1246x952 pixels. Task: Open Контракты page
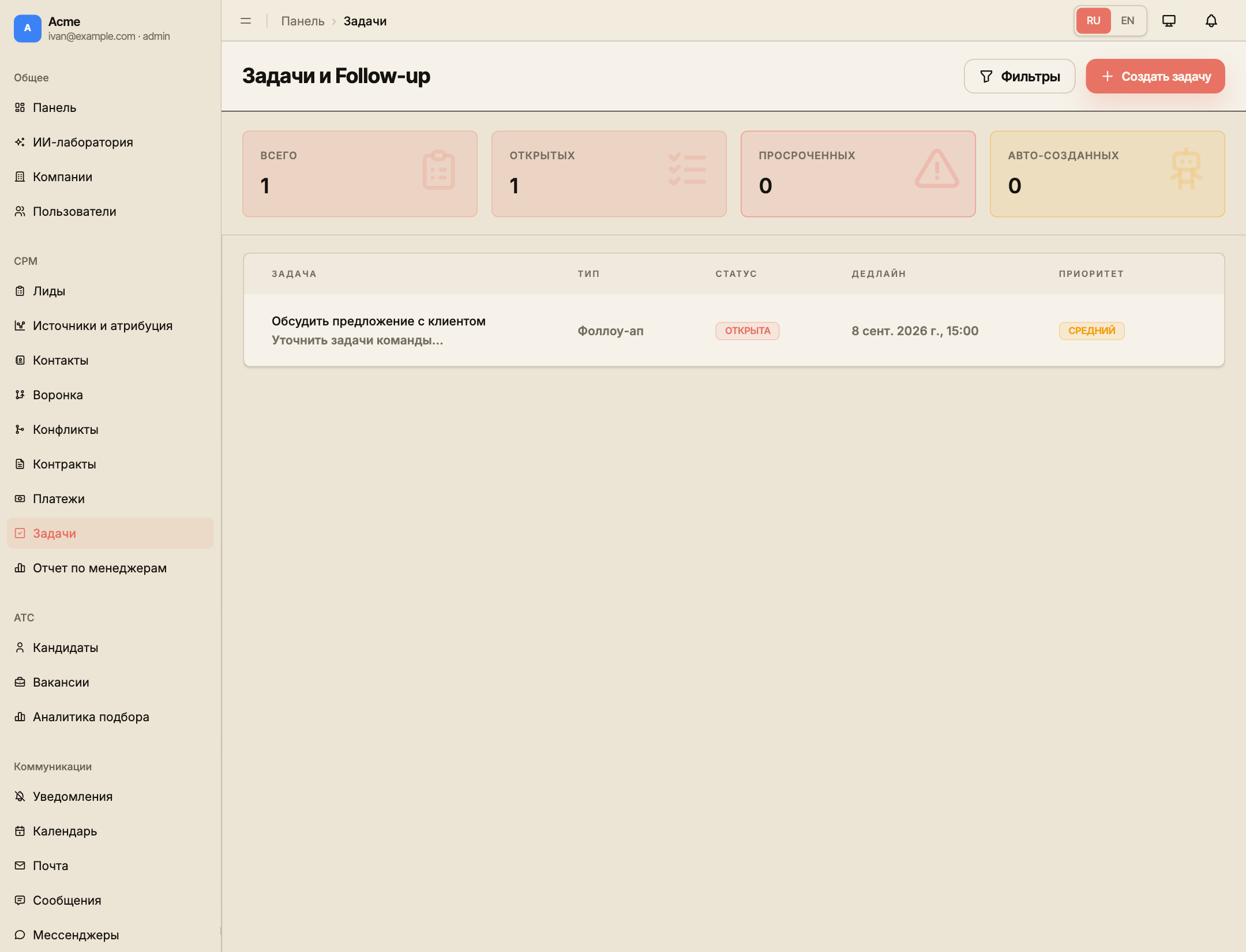tap(110, 464)
